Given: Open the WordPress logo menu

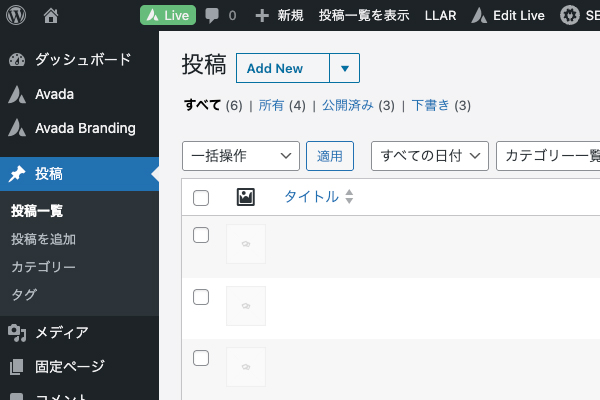Looking at the screenshot, I should pyautogui.click(x=16, y=15).
